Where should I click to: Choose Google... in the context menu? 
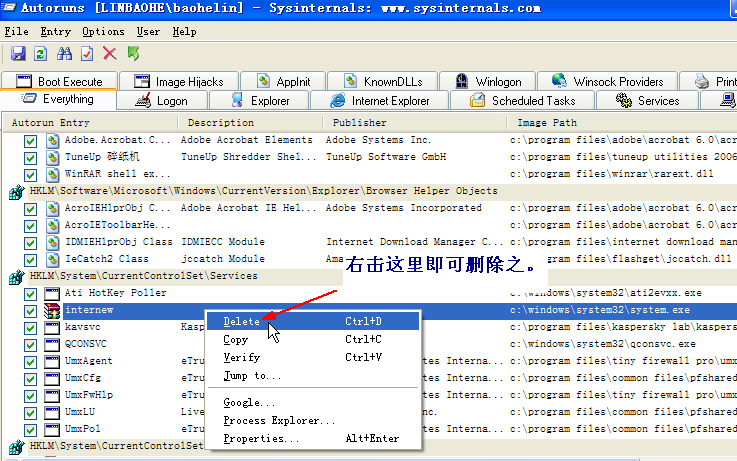[313, 403]
